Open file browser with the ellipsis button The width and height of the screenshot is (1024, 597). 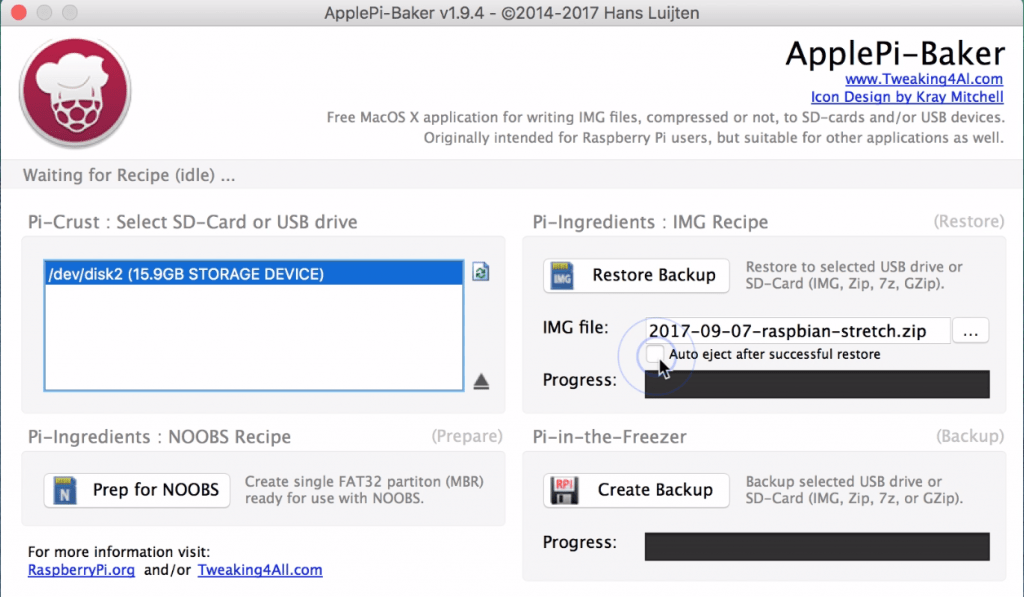pyautogui.click(x=970, y=331)
